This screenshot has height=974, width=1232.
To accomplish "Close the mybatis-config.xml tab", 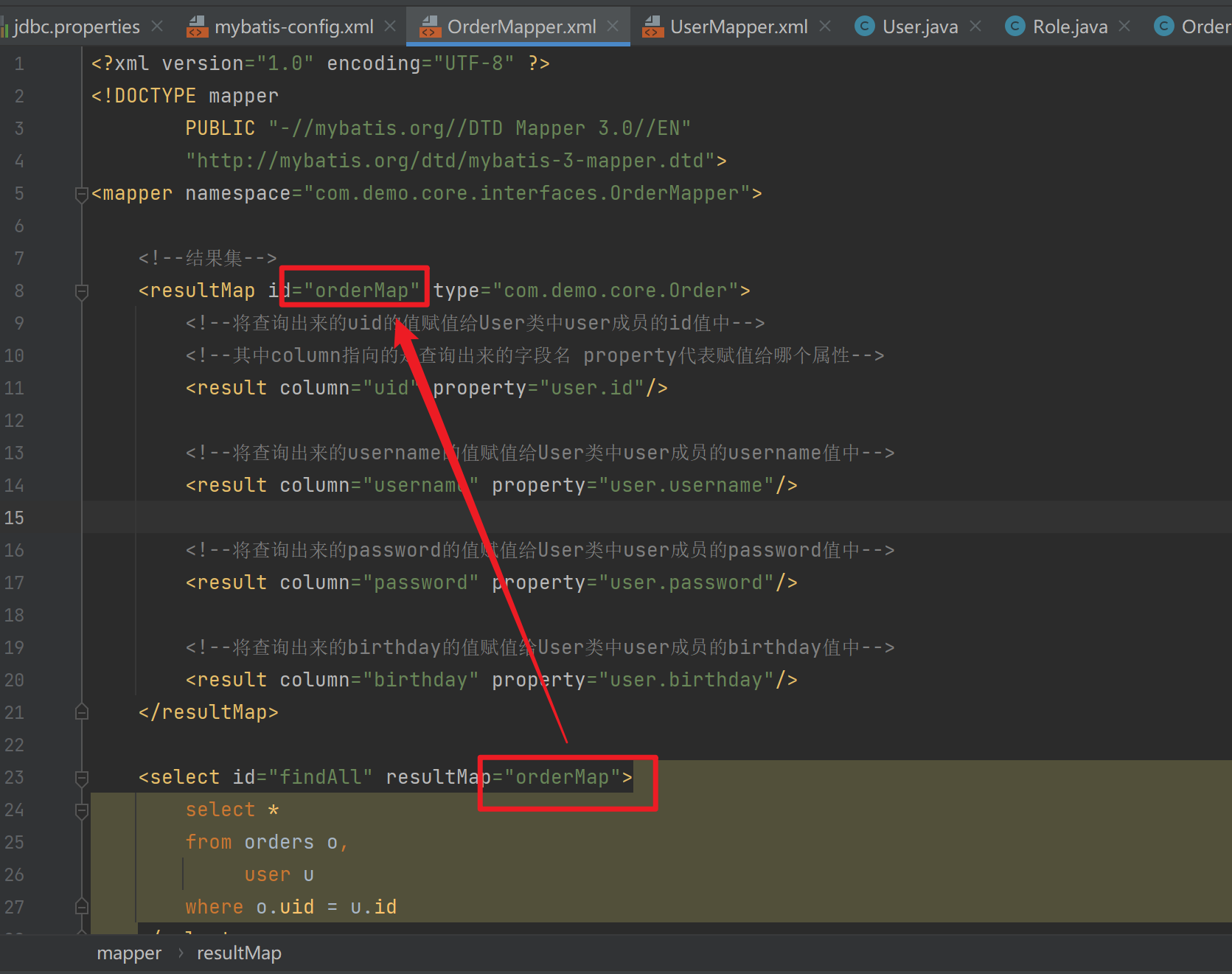I will pos(390,27).
